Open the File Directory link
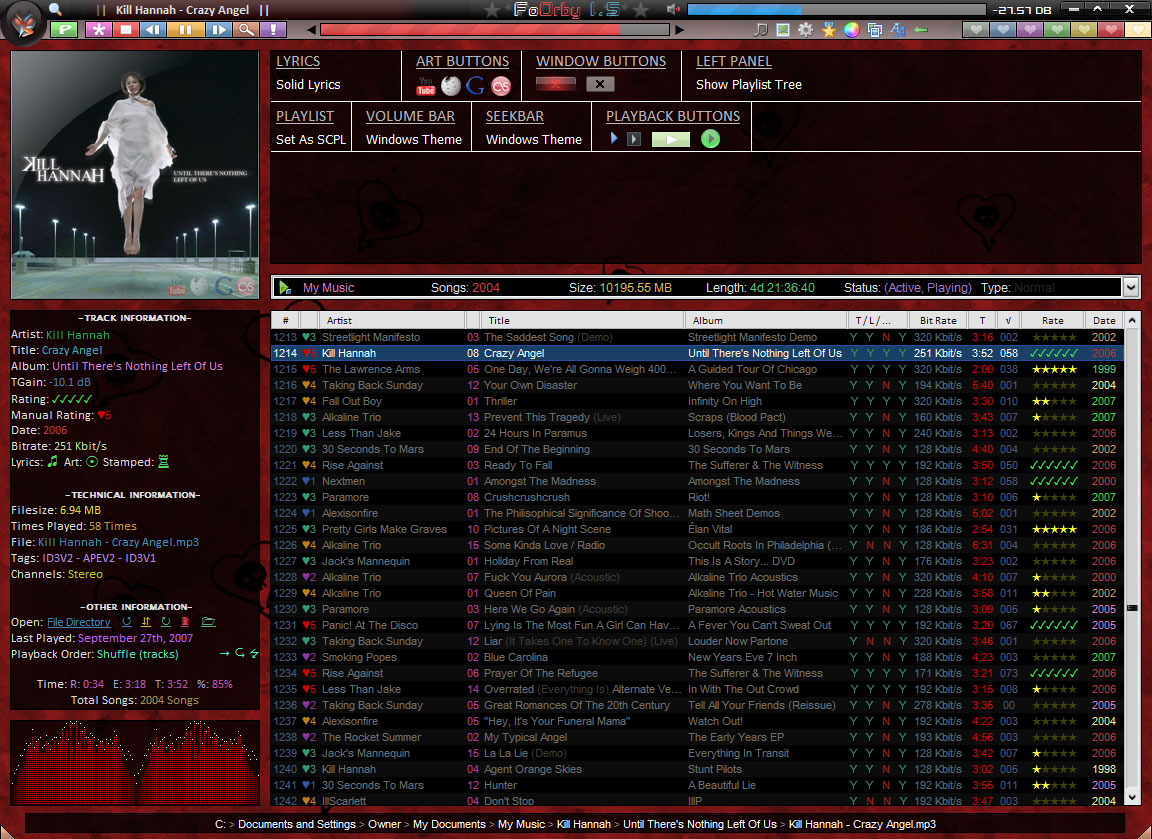Image resolution: width=1152 pixels, height=839 pixels. pyautogui.click(x=79, y=622)
